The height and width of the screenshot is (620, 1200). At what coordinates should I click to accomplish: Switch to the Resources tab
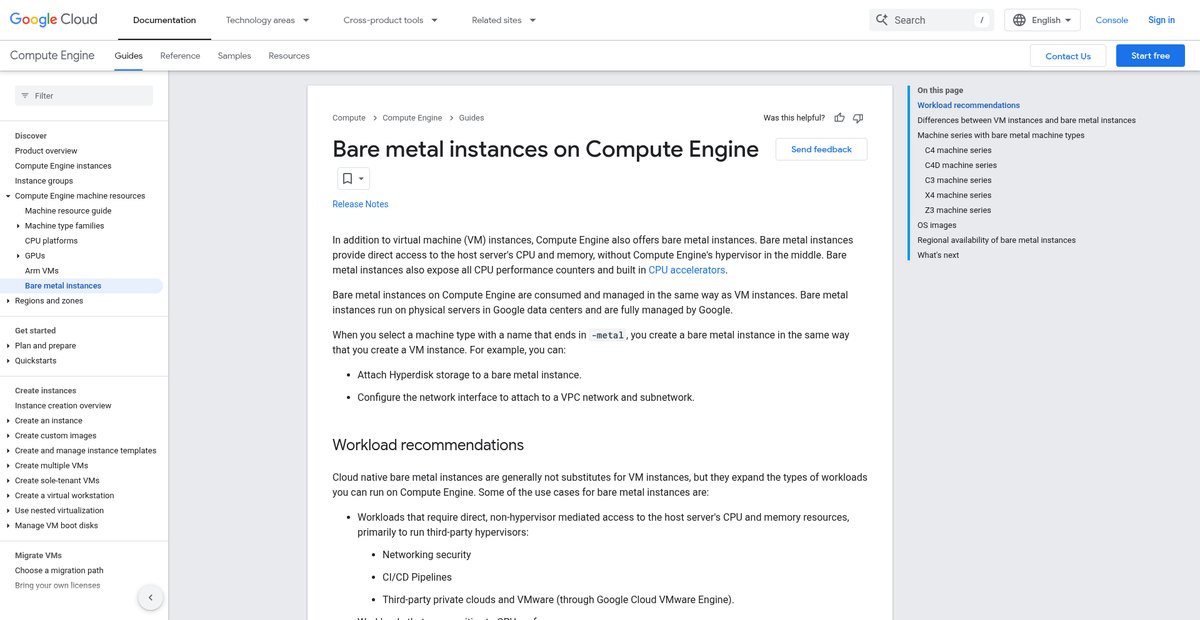(x=289, y=56)
